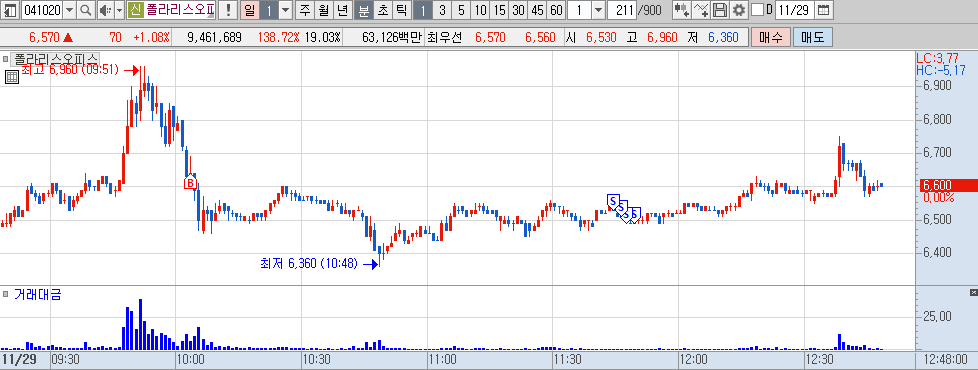Toggle the D checkbox next to date
Screen dimensions: 978x370
tap(757, 10)
